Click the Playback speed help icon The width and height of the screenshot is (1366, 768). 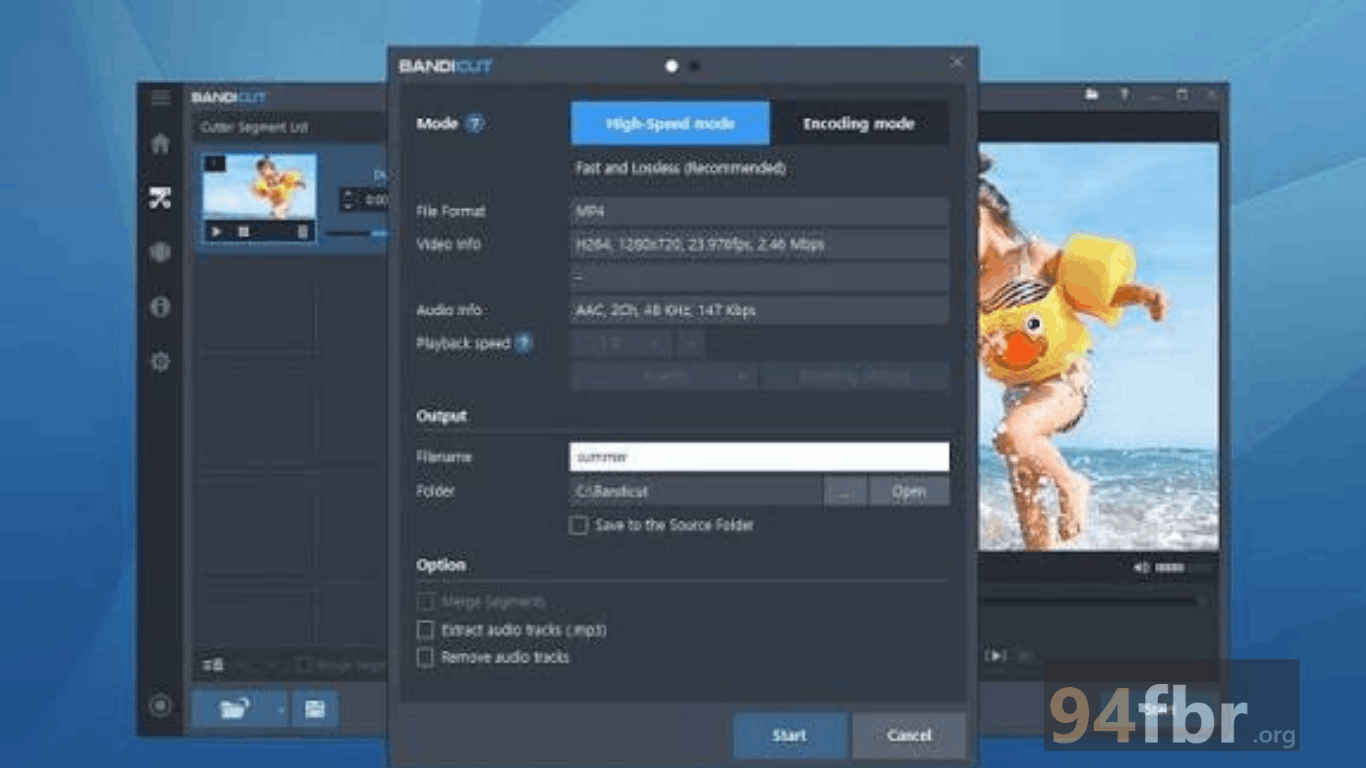(x=524, y=343)
